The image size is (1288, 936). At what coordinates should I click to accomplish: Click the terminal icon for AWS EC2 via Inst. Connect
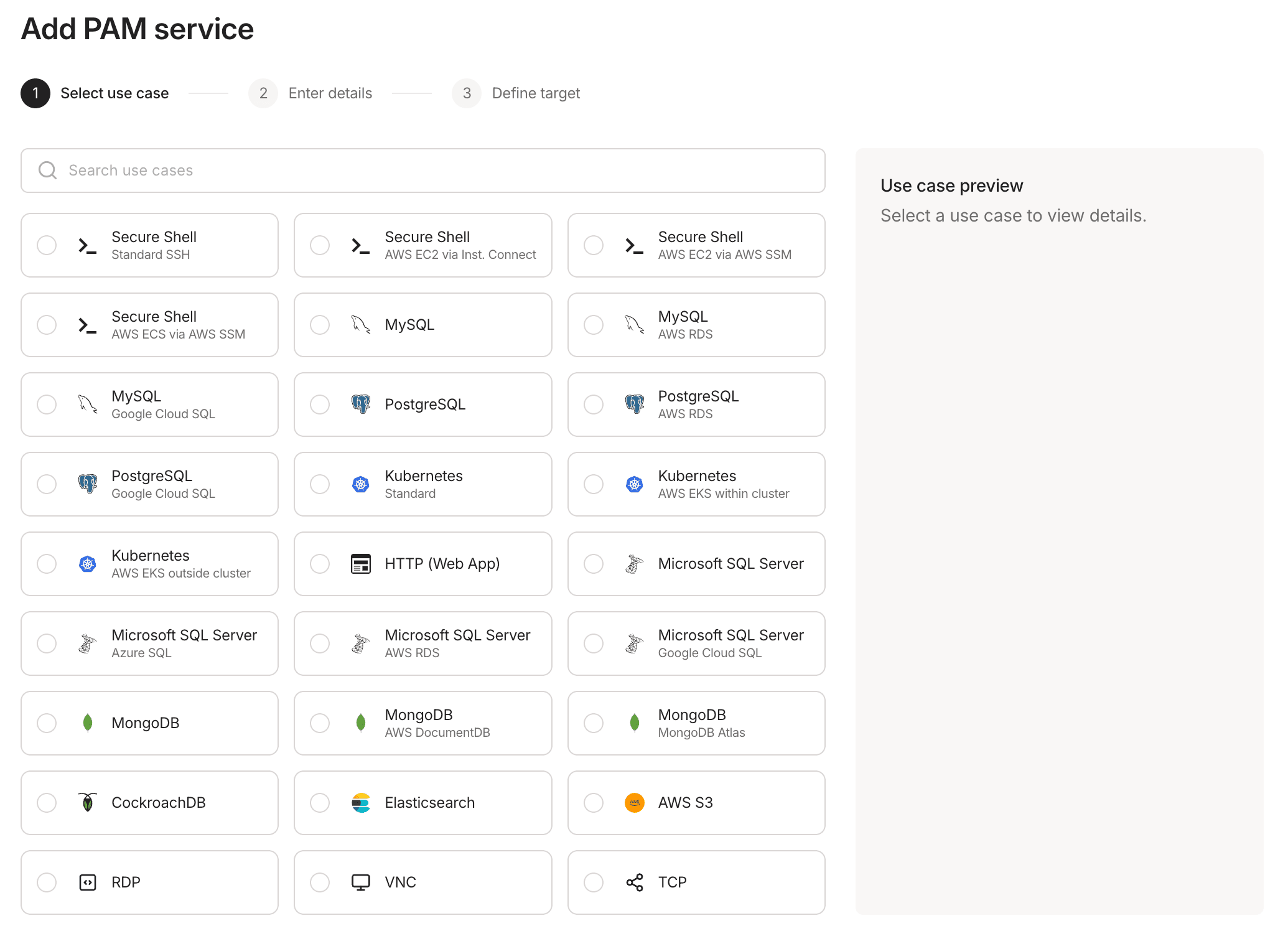coord(361,245)
